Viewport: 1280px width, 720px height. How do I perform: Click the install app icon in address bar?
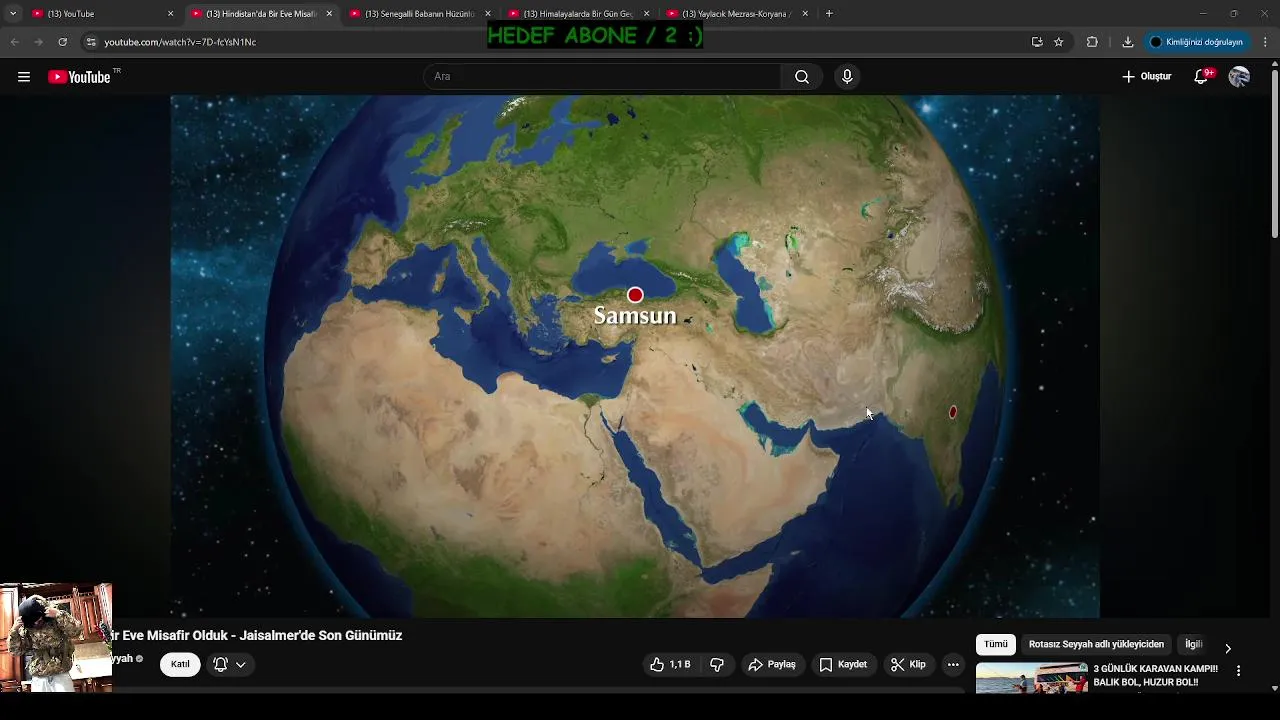click(x=1037, y=42)
